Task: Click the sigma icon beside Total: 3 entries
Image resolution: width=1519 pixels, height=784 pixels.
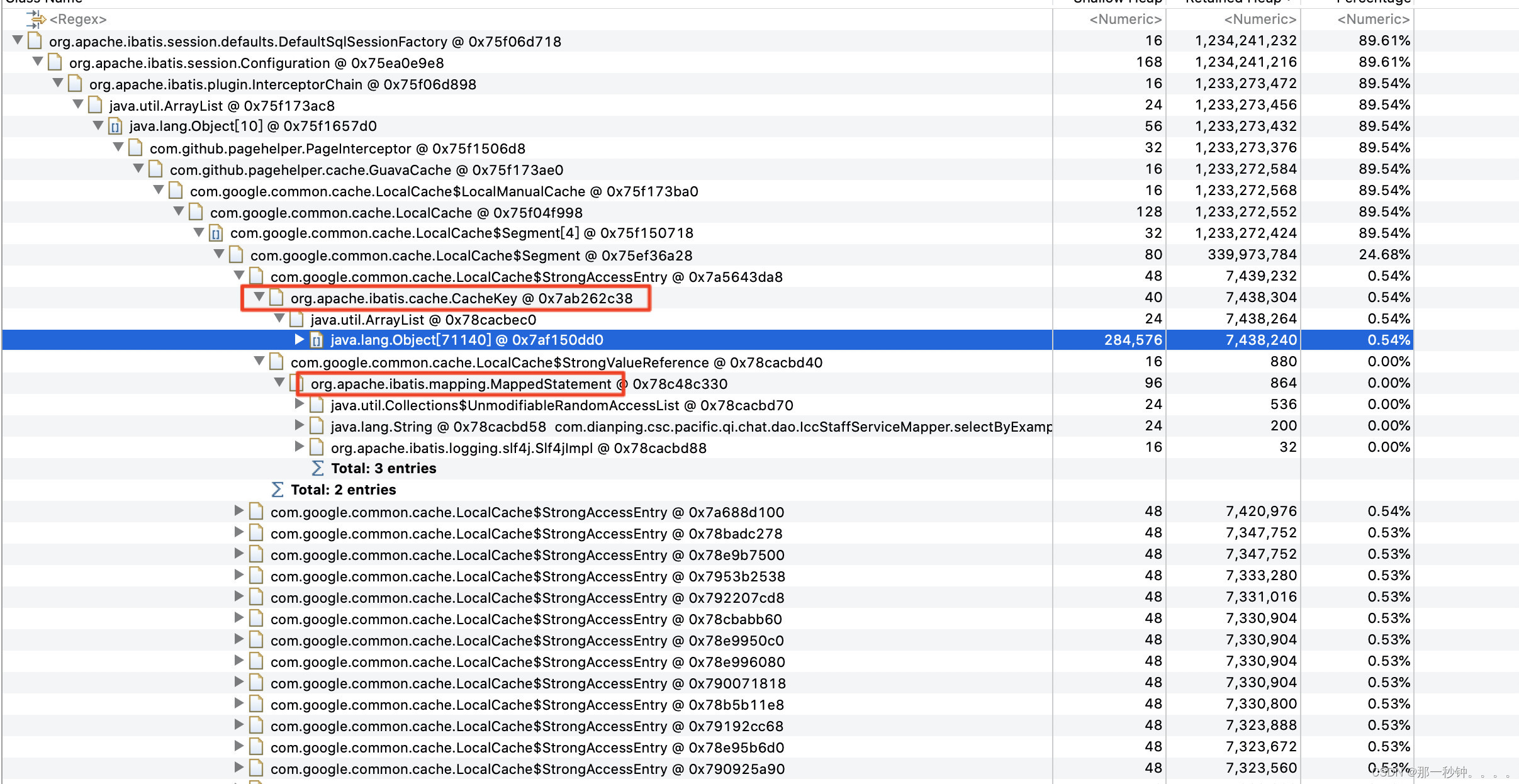Action: pyautogui.click(x=318, y=468)
